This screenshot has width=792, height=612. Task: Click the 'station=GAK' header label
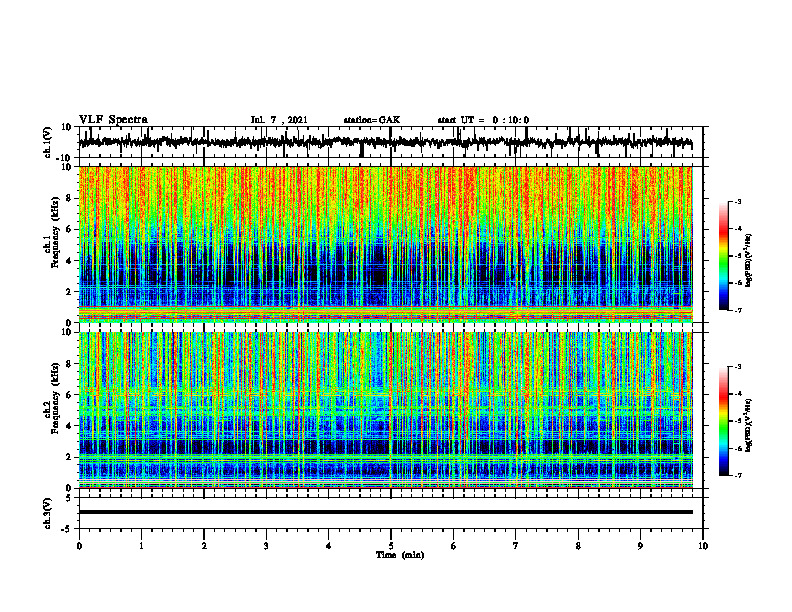372,120
